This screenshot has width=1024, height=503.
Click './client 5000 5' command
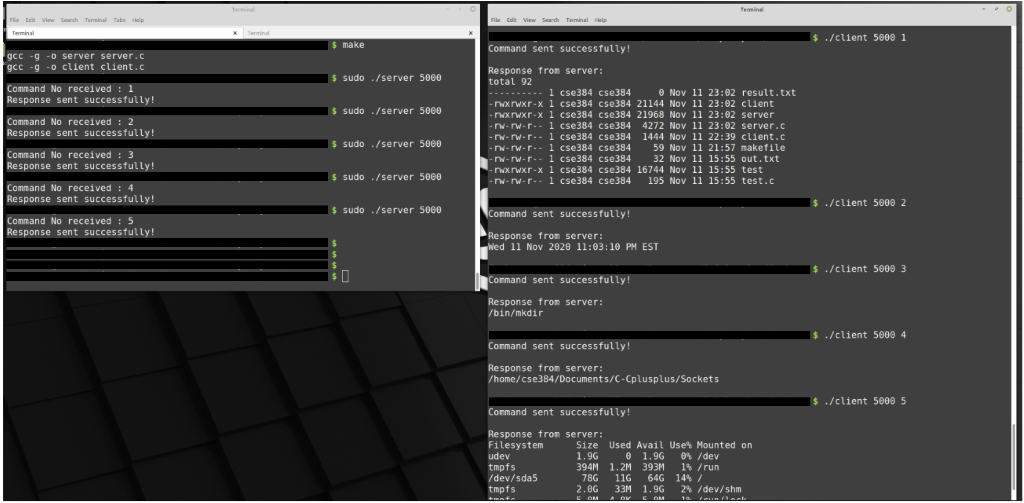pos(865,401)
